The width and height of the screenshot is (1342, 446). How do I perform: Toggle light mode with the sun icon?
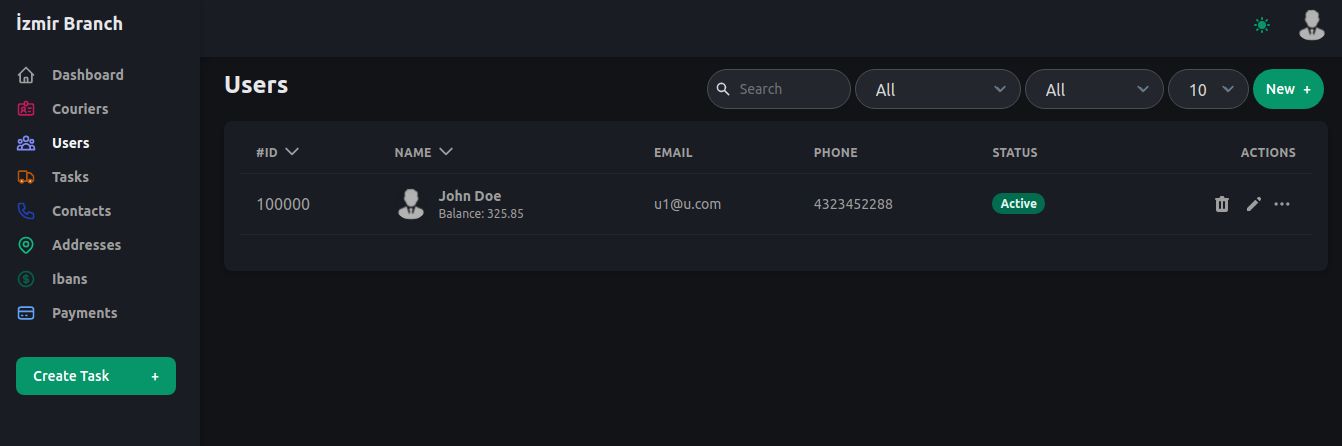pyautogui.click(x=1262, y=25)
